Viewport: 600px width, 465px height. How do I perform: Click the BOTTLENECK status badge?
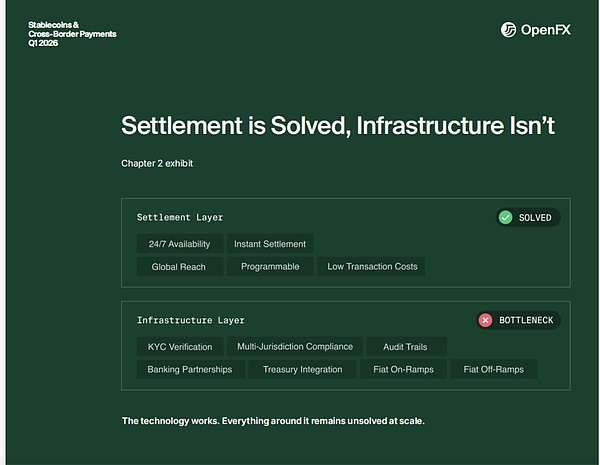point(518,320)
